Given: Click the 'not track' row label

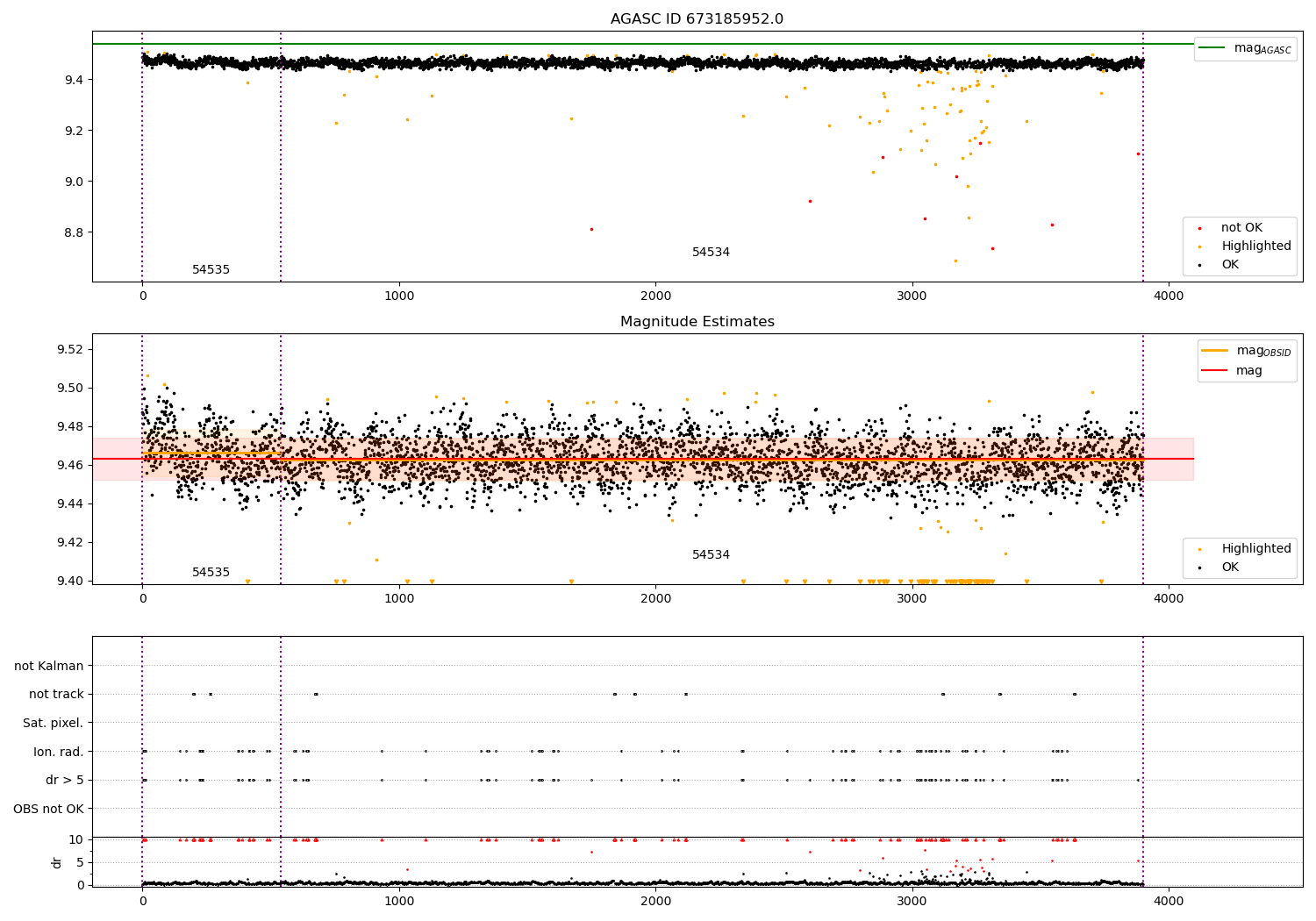Looking at the screenshot, I should point(56,695).
